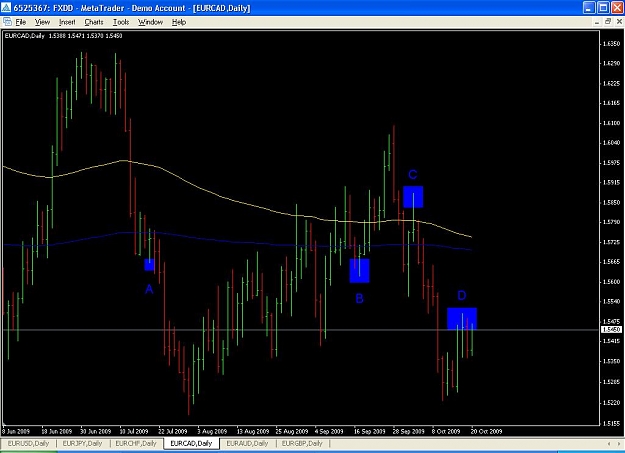Close the MetaTrader main window
This screenshot has height=453, width=625.
(617, 8)
